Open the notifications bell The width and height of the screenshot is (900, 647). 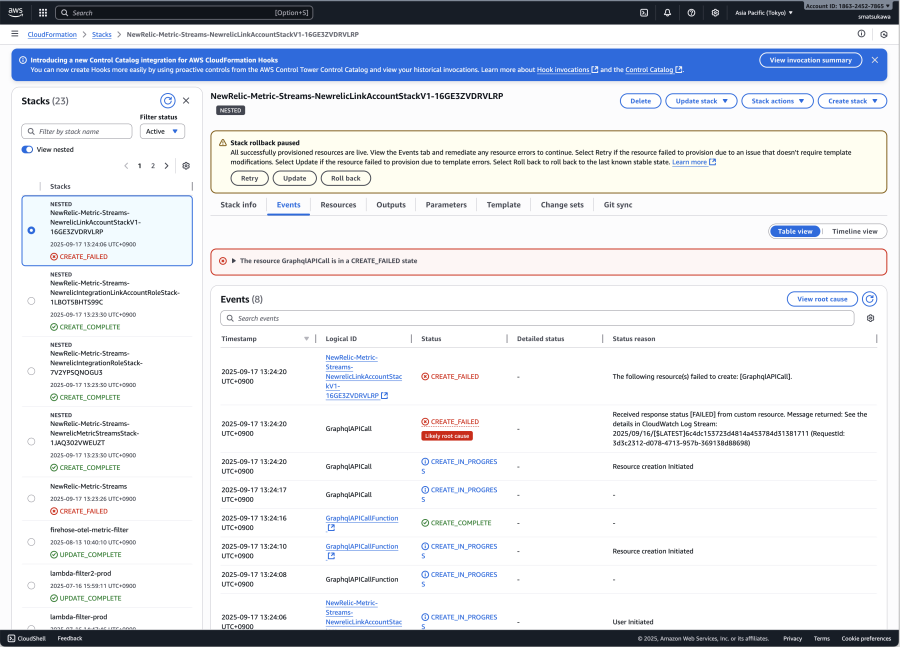pos(668,13)
